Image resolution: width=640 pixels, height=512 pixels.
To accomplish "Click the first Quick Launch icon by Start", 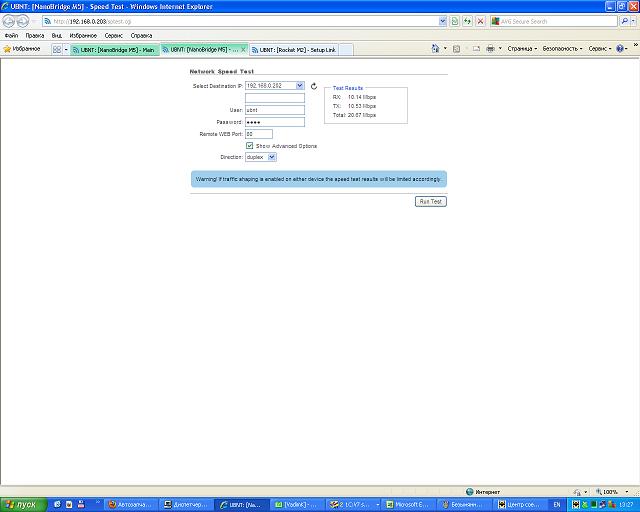I will (x=57, y=505).
